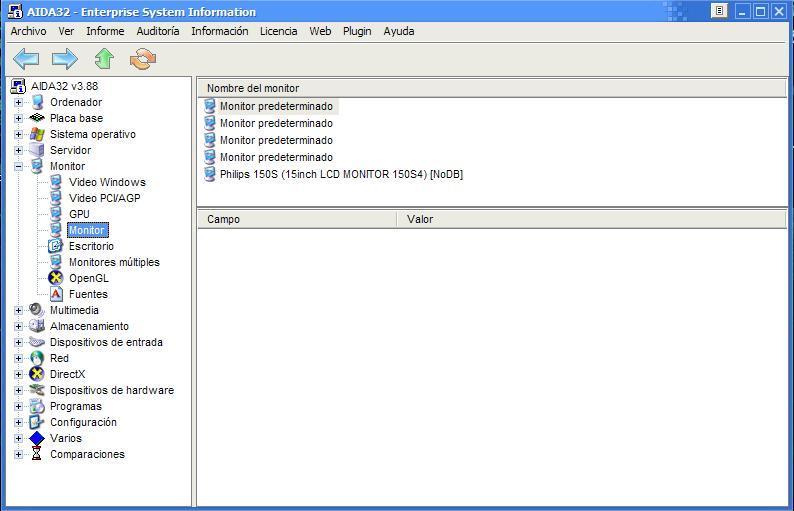
Task: Click the green up-level arrow
Action: 104,59
